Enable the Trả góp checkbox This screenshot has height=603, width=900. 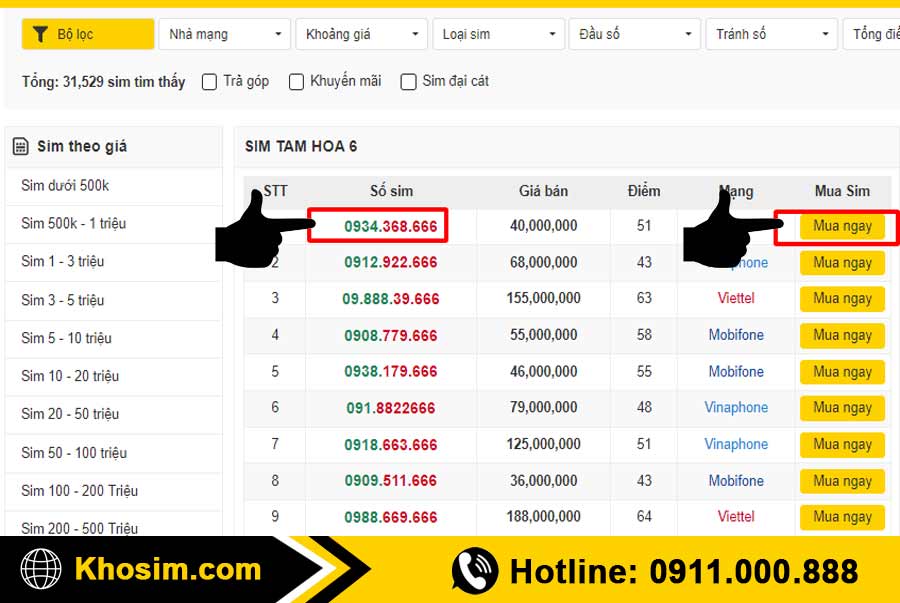209,82
